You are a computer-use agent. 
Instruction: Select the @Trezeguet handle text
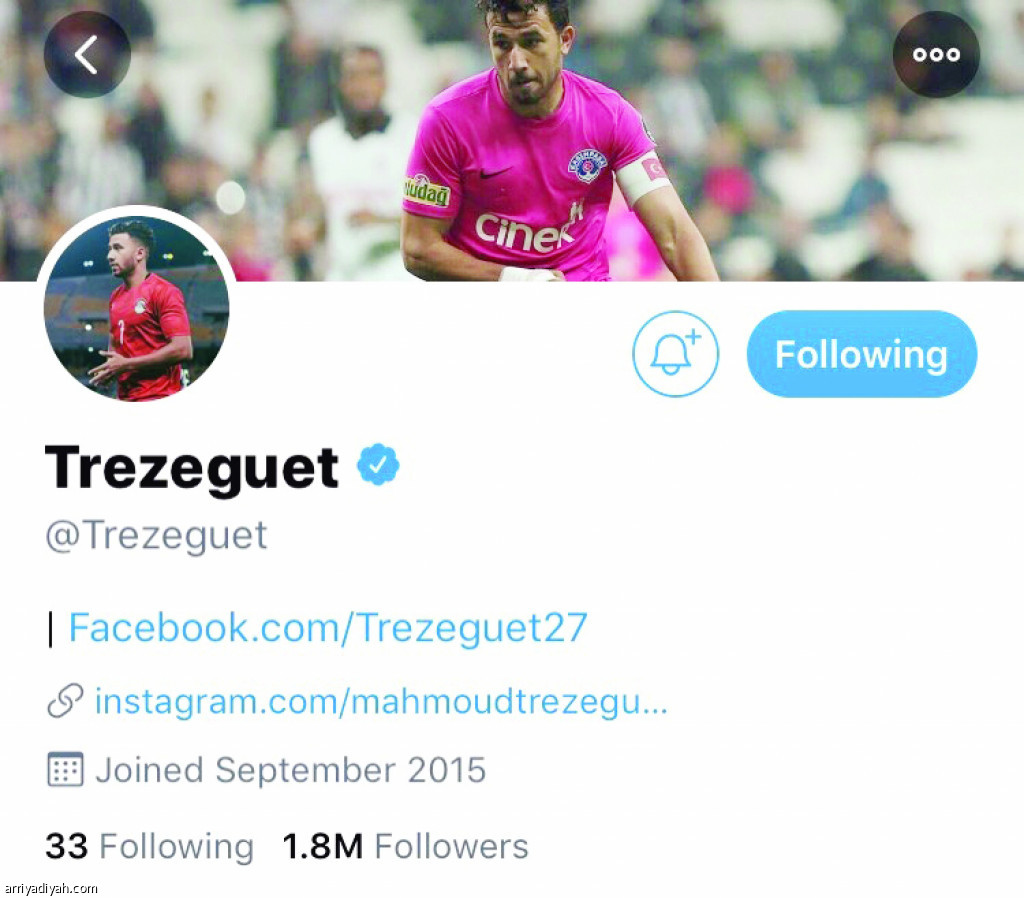pyautogui.click(x=156, y=537)
